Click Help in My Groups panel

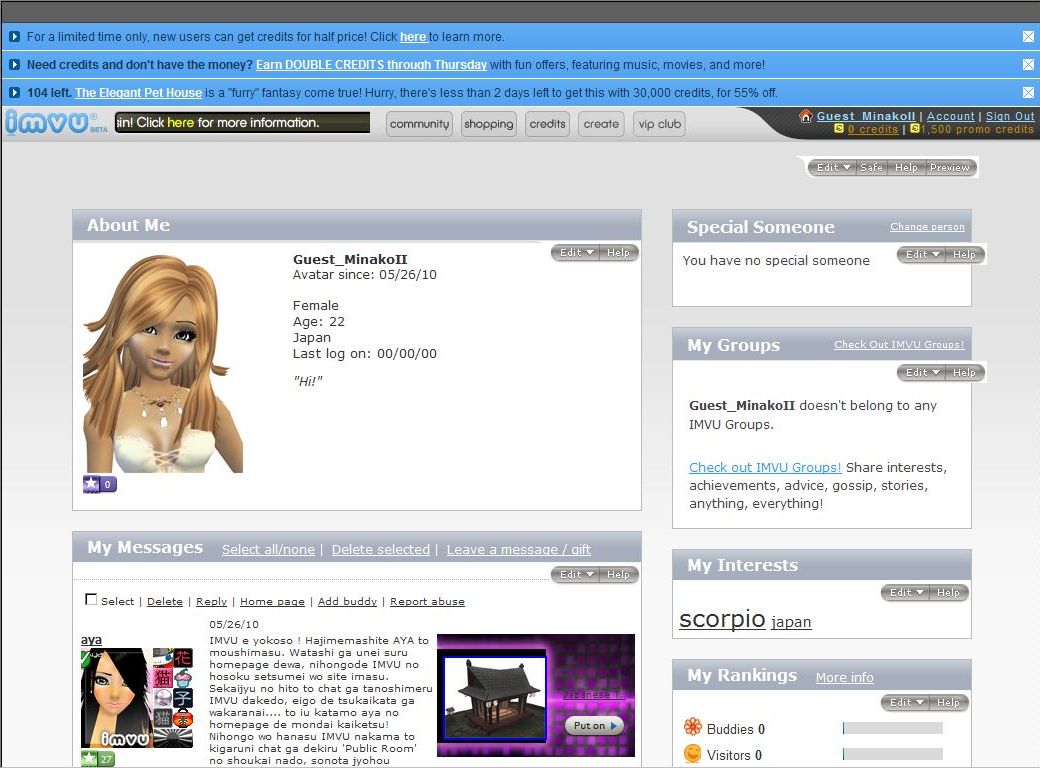point(964,373)
